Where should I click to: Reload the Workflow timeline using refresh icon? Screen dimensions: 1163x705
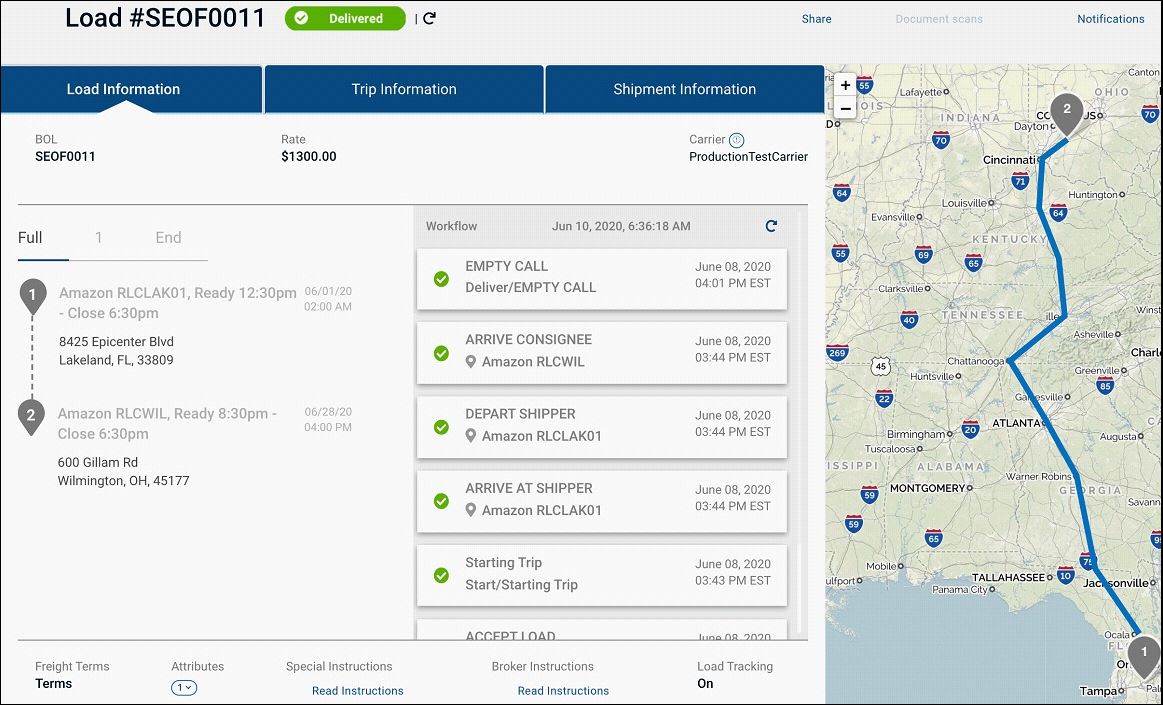pos(771,226)
